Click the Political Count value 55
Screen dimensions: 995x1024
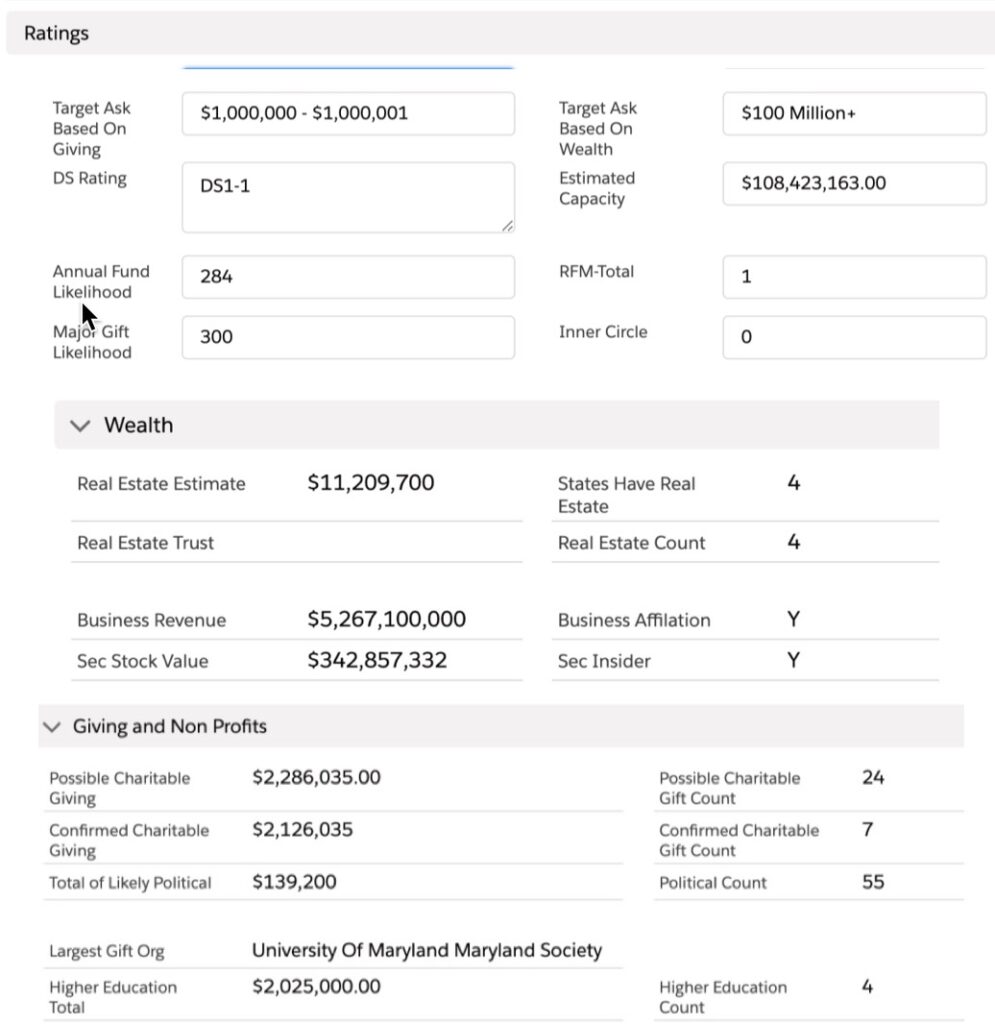(x=873, y=882)
